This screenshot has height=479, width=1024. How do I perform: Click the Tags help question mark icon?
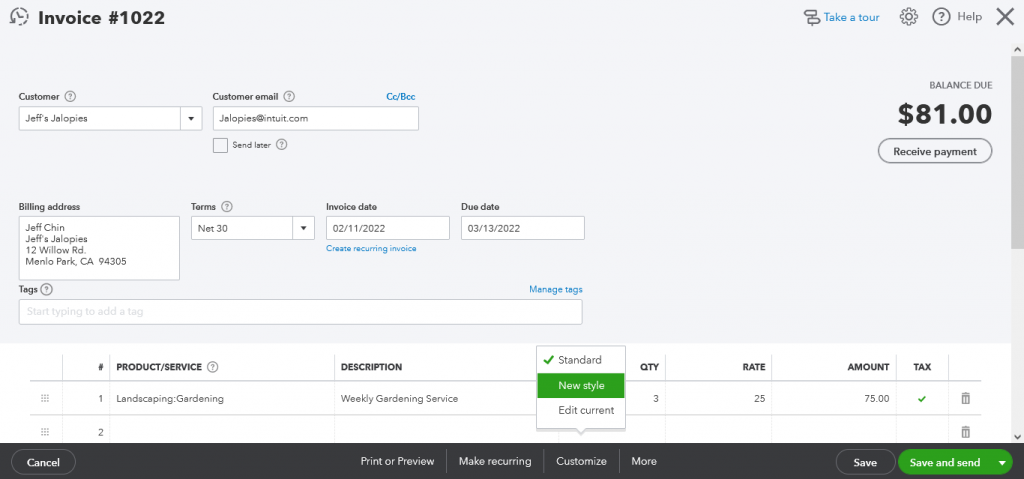click(x=46, y=289)
